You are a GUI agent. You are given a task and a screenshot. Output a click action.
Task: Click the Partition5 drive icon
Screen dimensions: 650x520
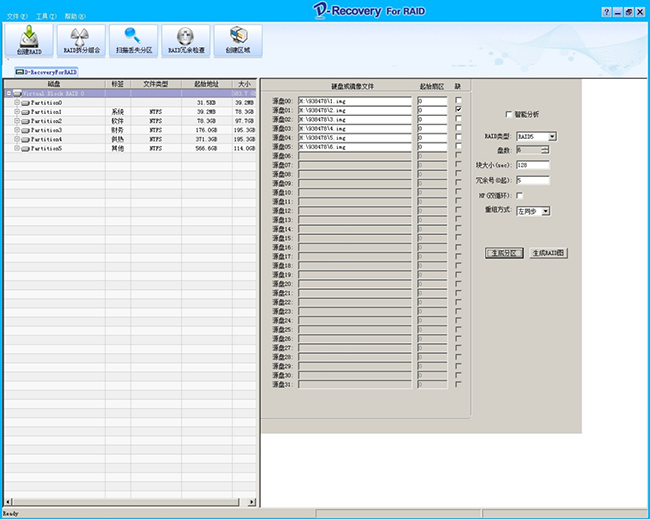click(x=25, y=148)
